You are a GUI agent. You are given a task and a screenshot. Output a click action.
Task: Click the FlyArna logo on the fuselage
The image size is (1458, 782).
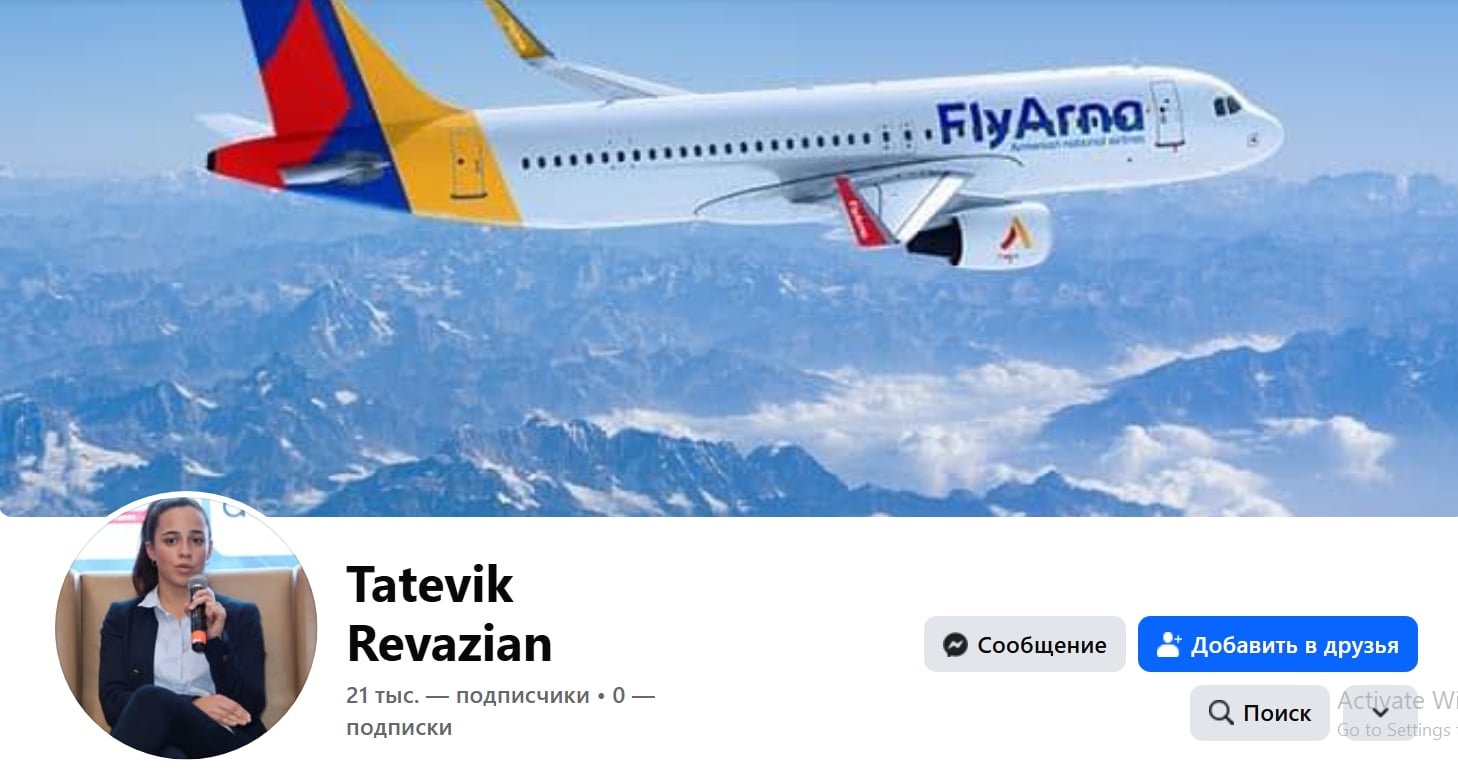(1040, 122)
